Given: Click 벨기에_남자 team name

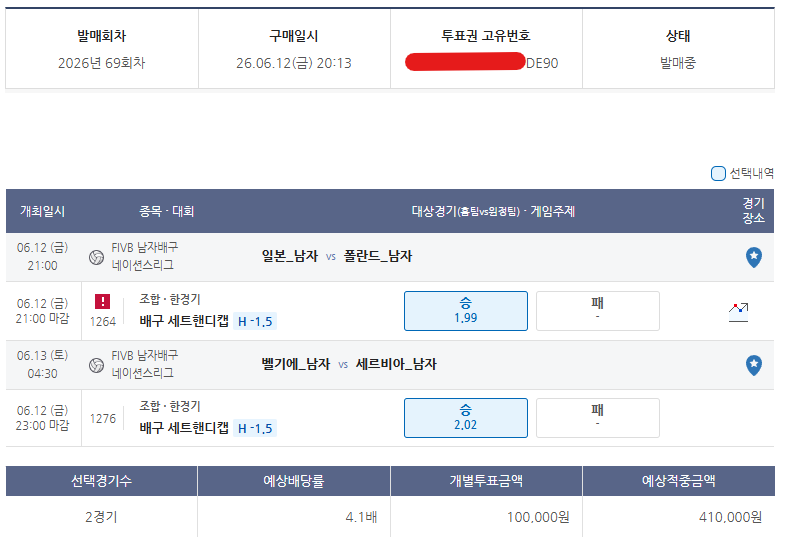Looking at the screenshot, I should click(296, 364).
